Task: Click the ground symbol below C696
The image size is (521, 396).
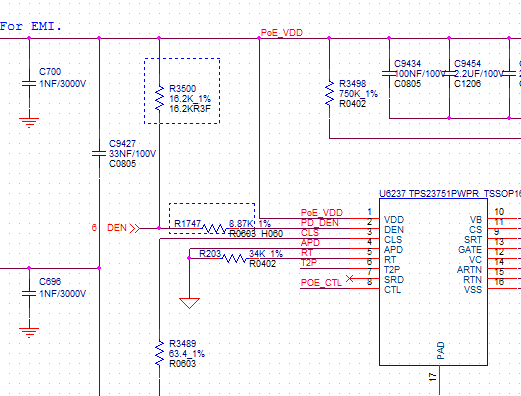Action: (29, 333)
